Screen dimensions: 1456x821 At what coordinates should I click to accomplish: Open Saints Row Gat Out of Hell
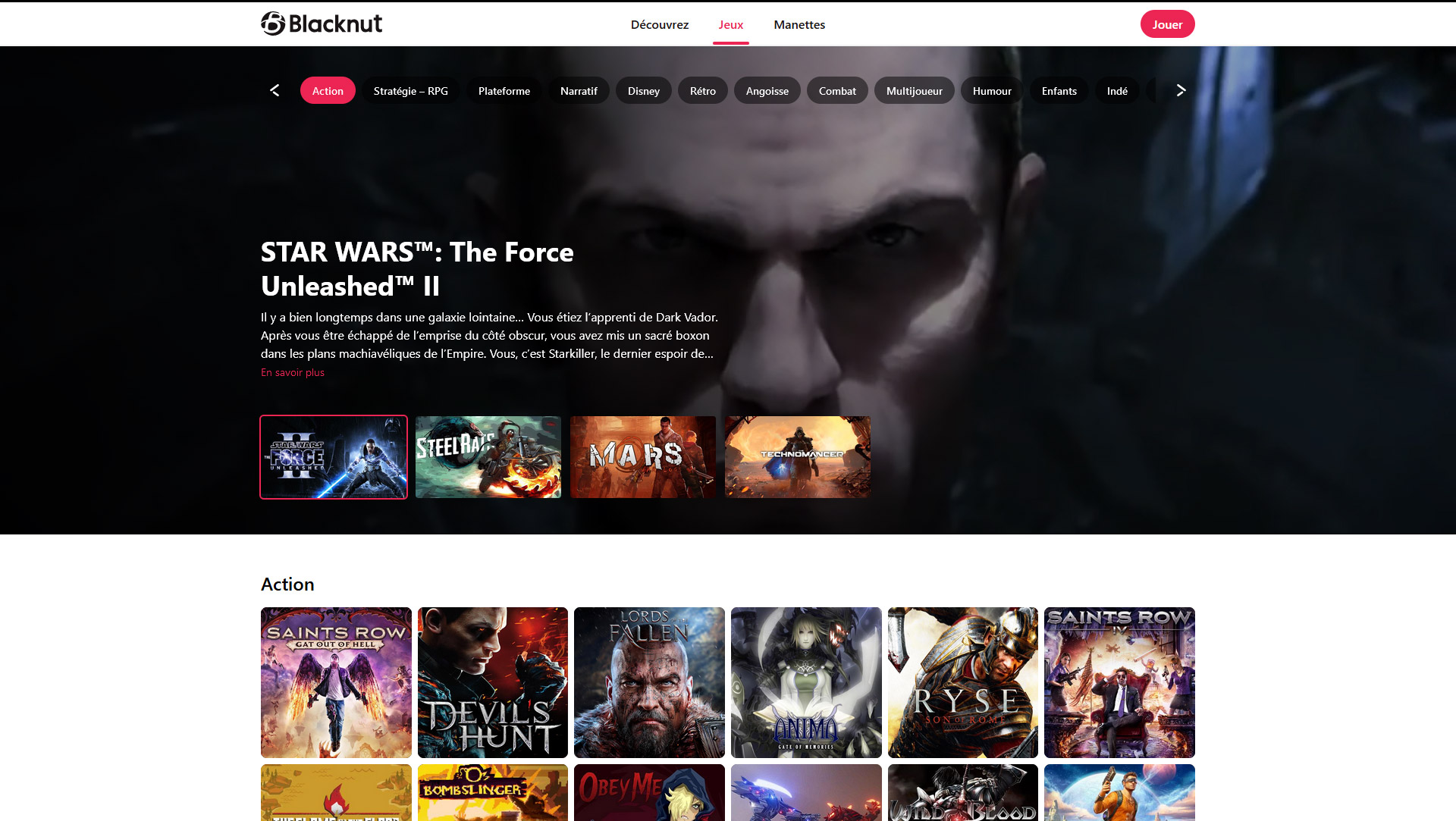tap(336, 682)
